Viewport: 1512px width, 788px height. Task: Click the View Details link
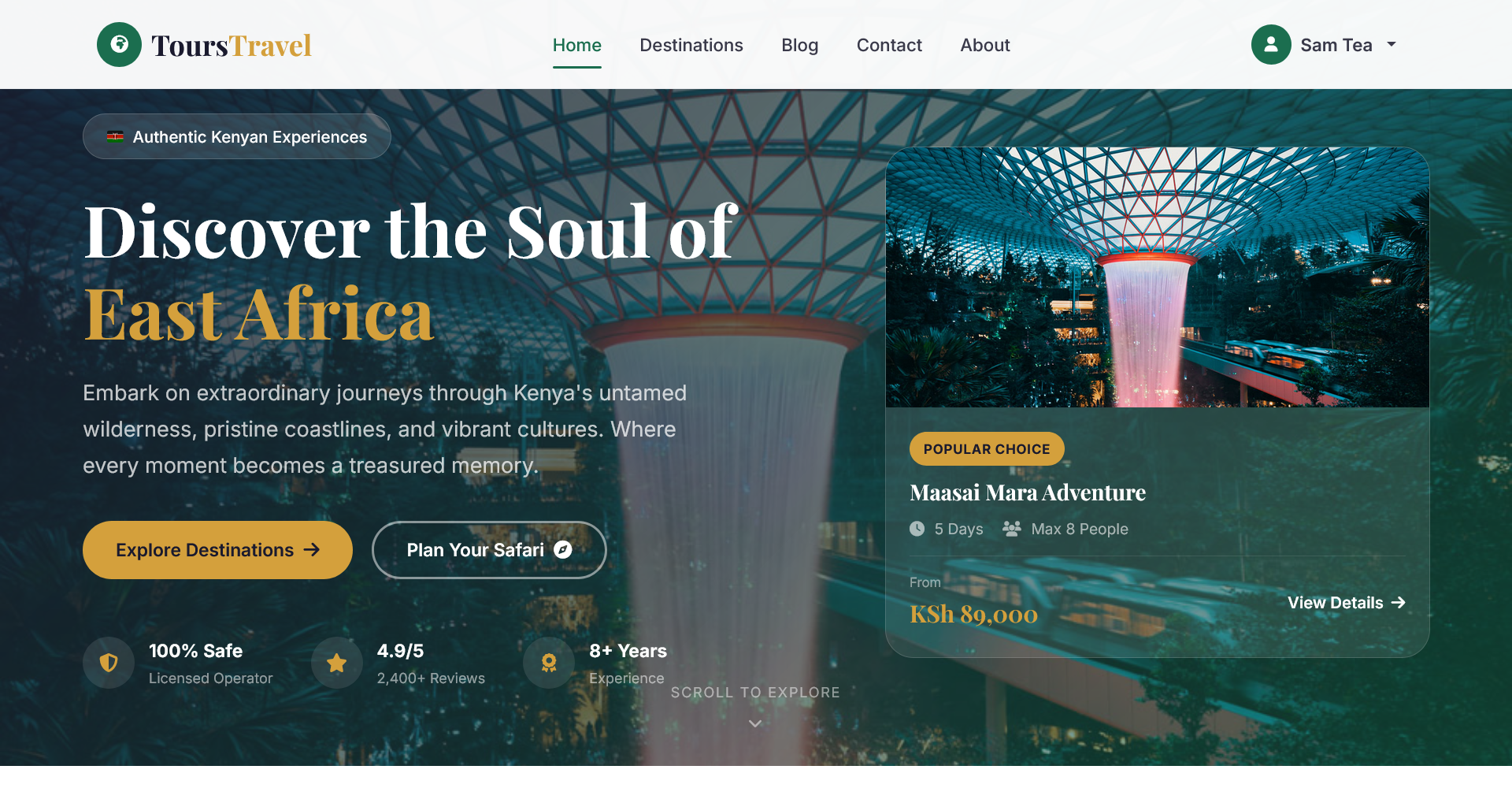1347,603
